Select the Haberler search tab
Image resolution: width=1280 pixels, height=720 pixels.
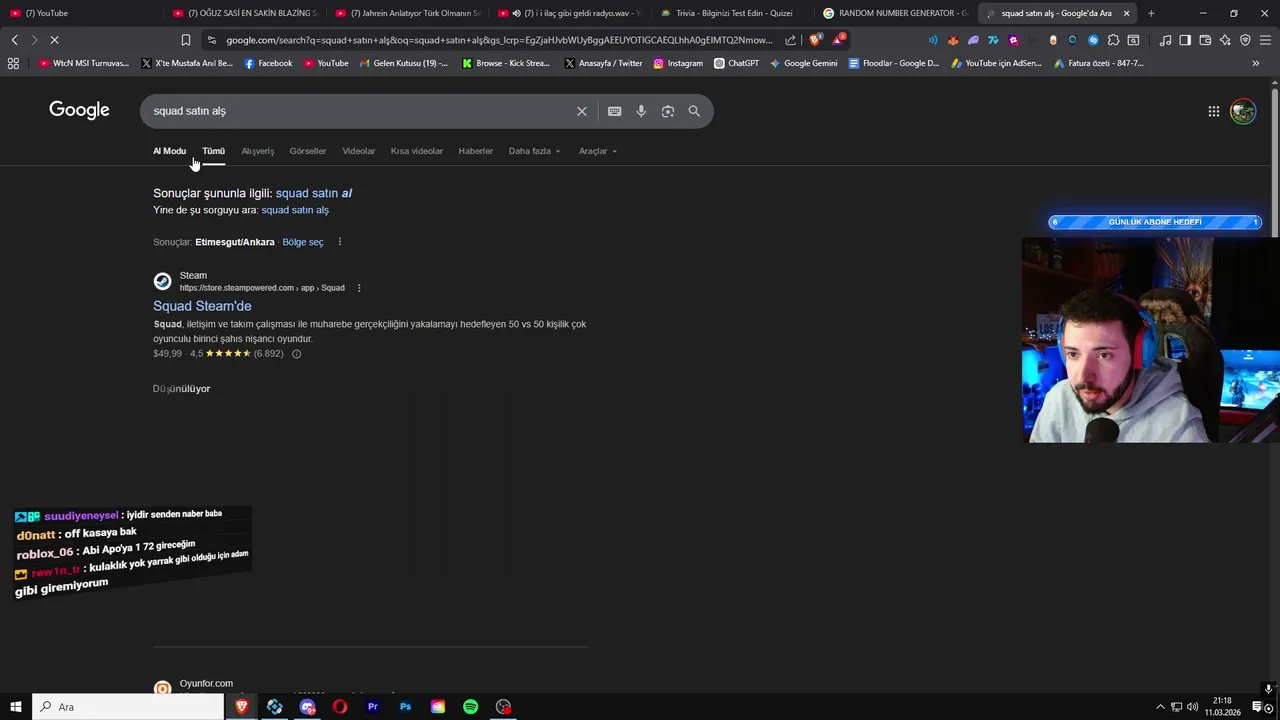476,151
